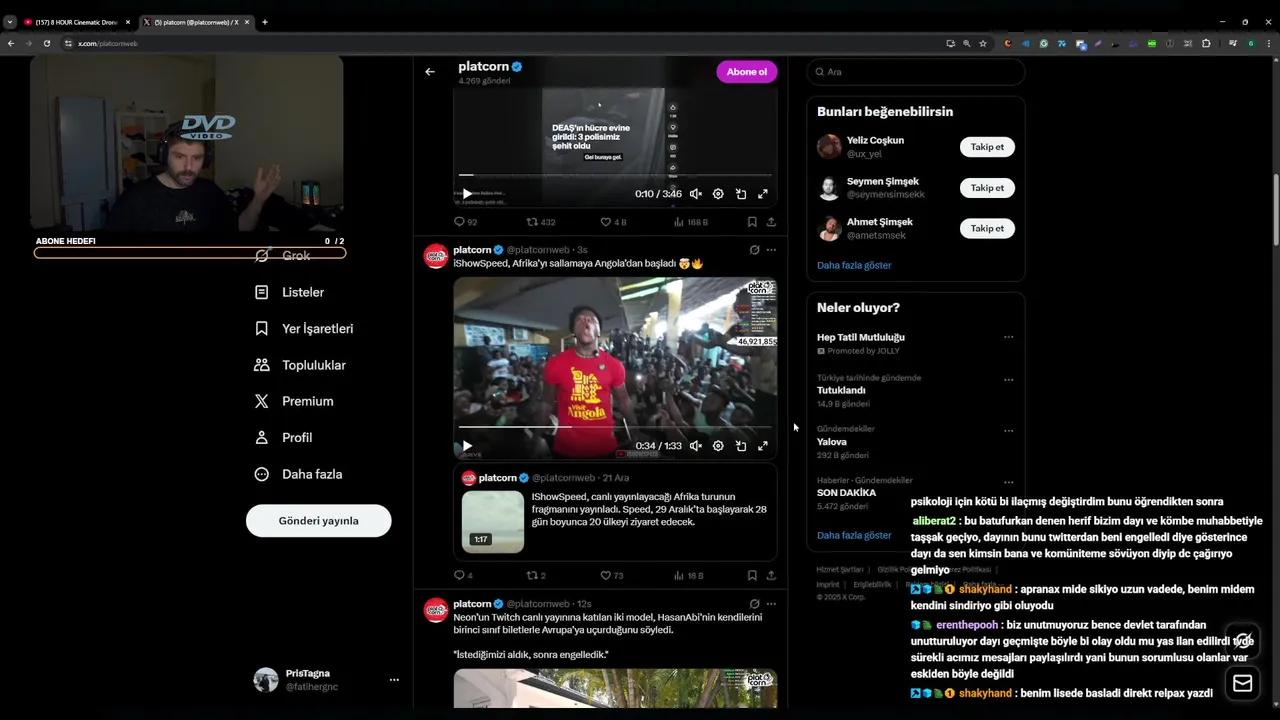Viewport: 1280px width, 720px height.
Task: Bookmark the IShowSpeed Angola post
Action: (752, 575)
